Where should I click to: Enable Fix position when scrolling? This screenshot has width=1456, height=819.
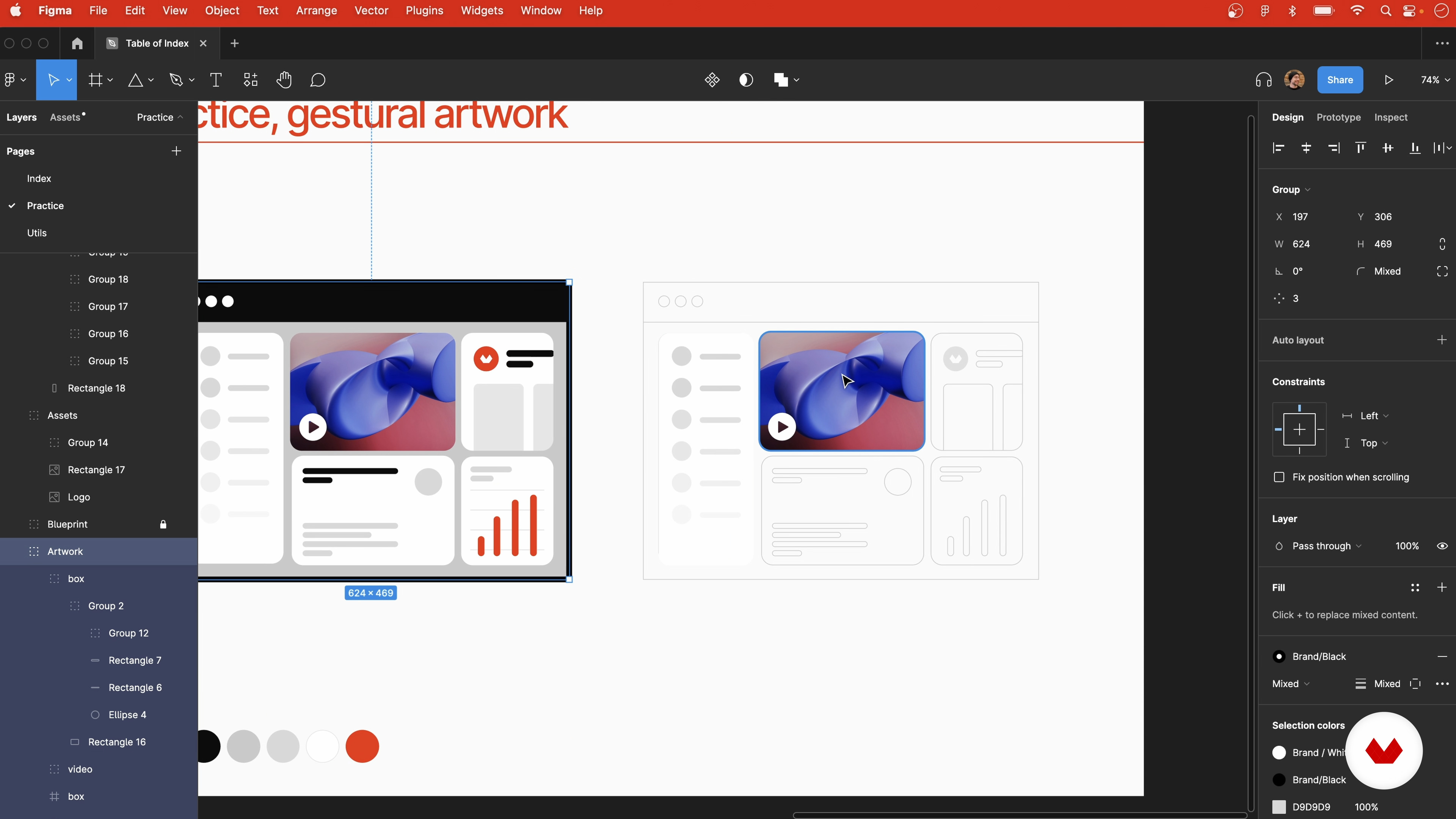click(x=1279, y=477)
